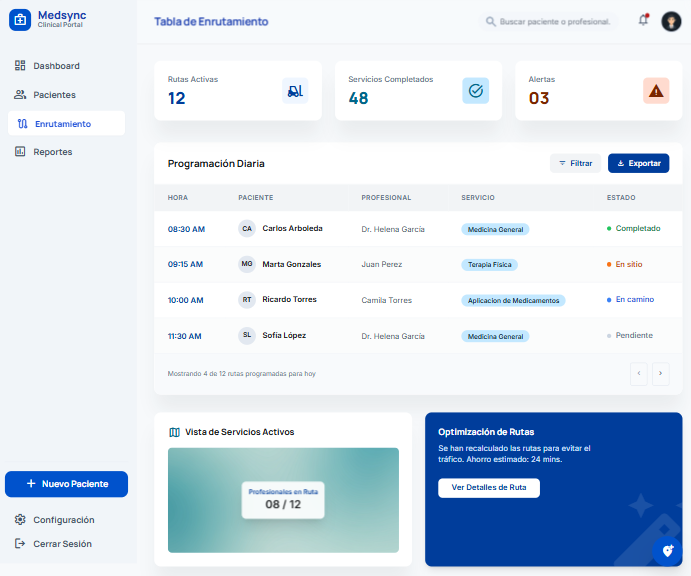Click the Medsync logo icon
The image size is (691, 576).
click(x=20, y=20)
